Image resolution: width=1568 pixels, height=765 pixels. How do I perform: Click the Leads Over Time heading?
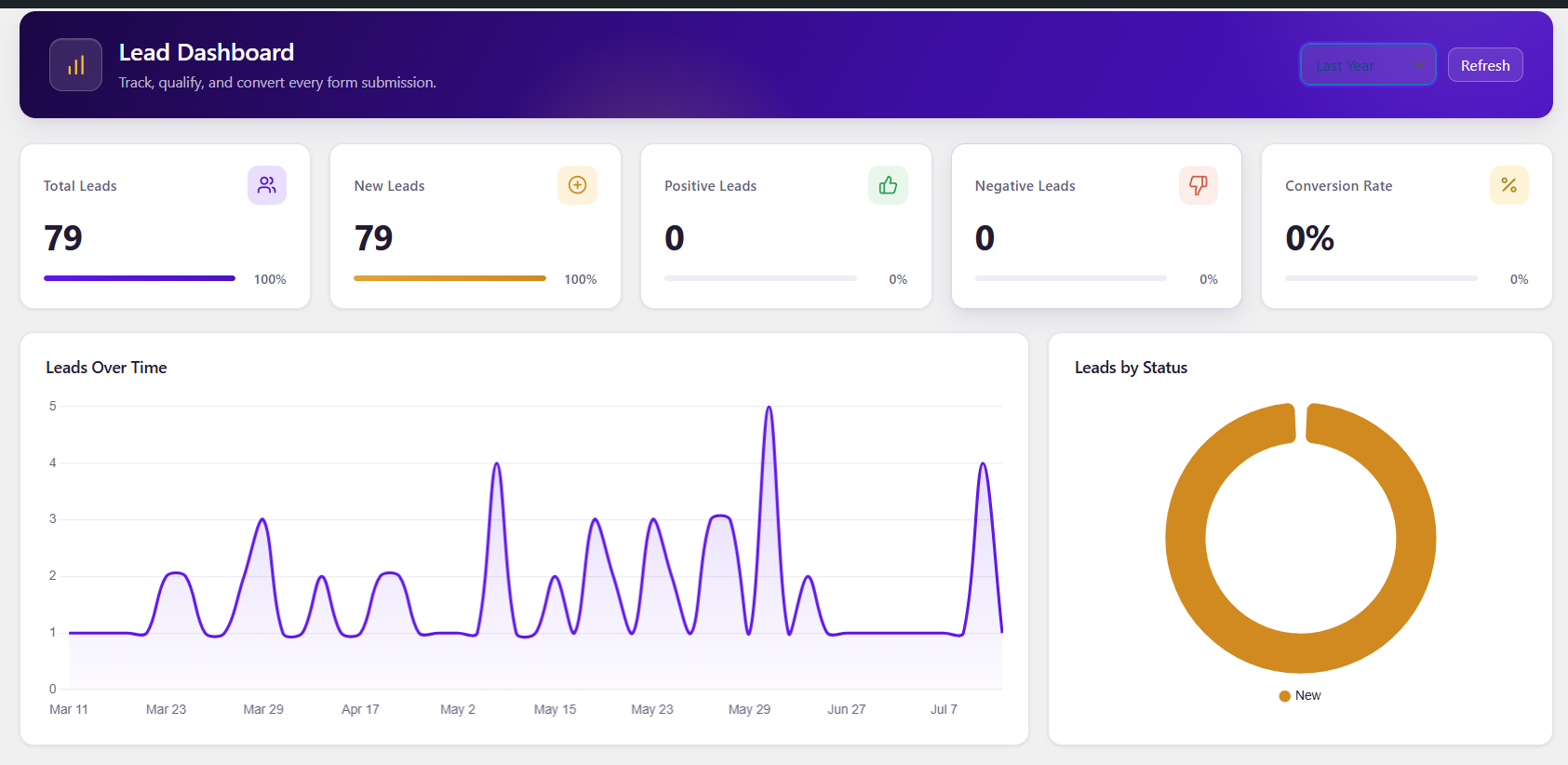[106, 368]
